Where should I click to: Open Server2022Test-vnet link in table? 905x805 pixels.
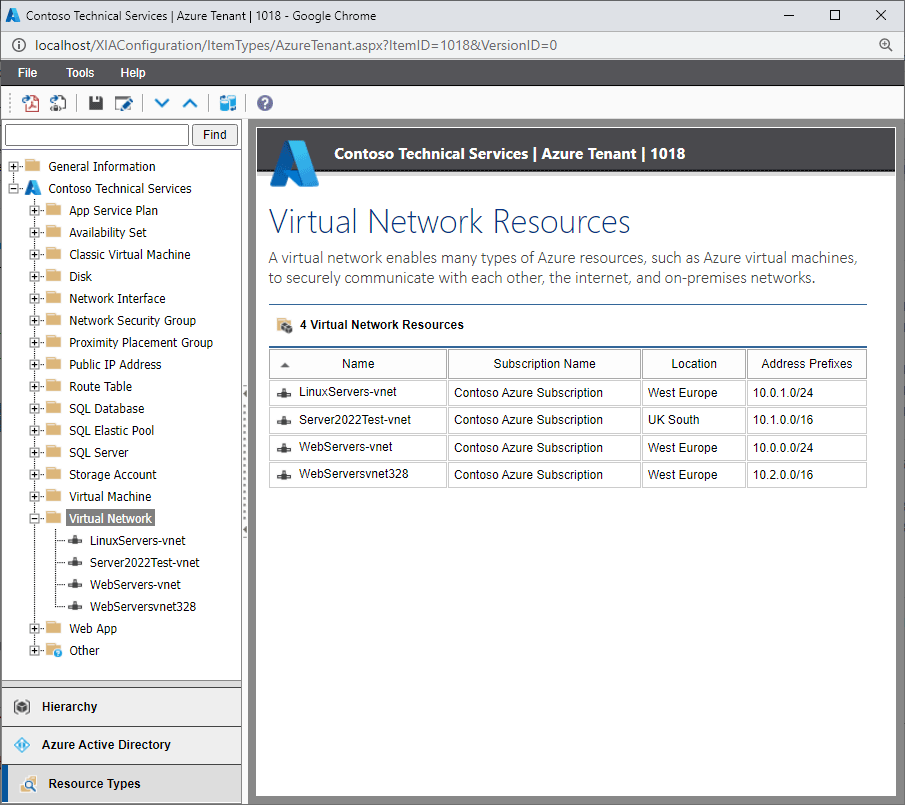354,420
